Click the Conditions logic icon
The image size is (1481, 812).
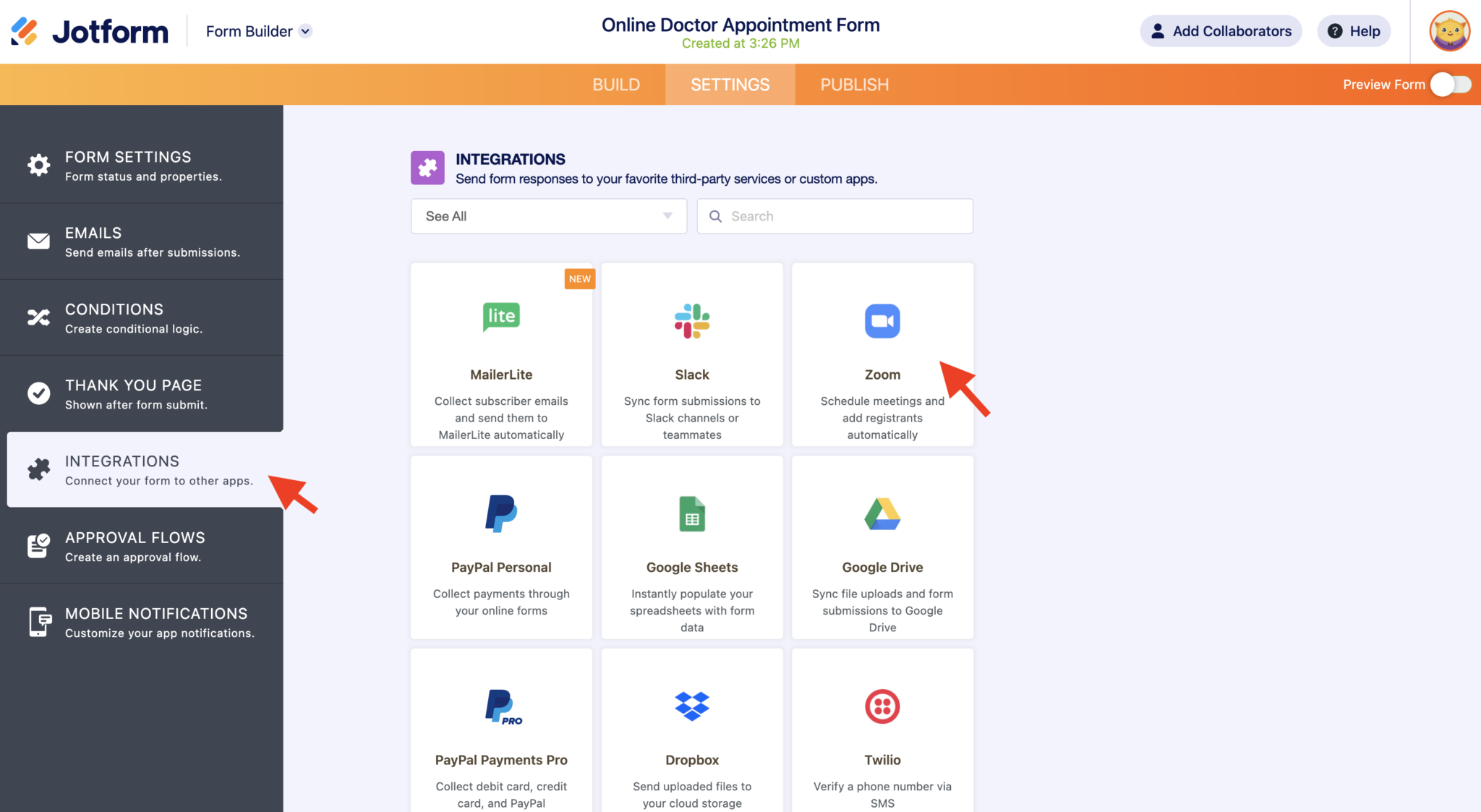point(38,317)
